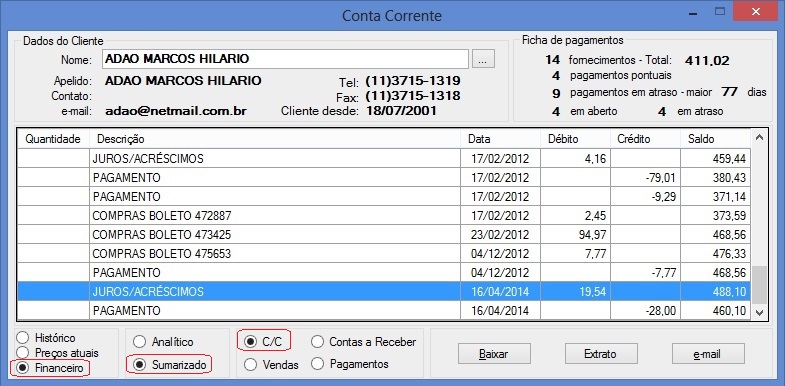Select PAGAMENTO row with crédito -28,00
785x386 pixels.
point(384,310)
